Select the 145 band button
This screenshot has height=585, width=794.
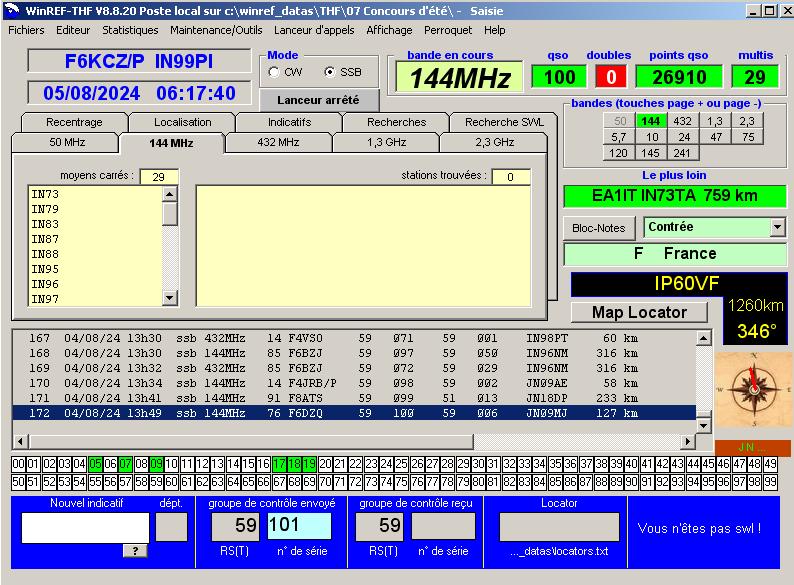pos(650,152)
